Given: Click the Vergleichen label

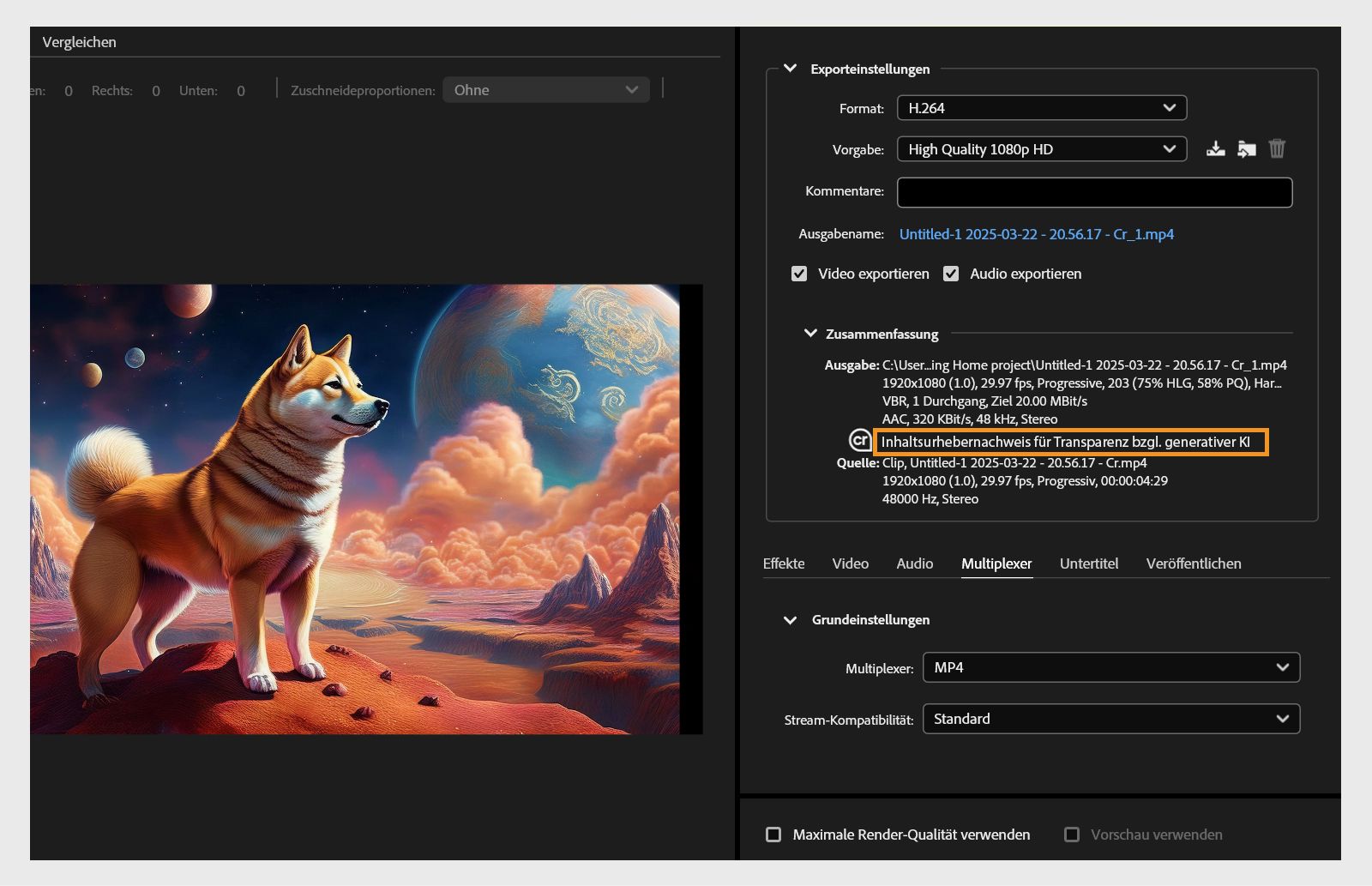Looking at the screenshot, I should click(81, 41).
